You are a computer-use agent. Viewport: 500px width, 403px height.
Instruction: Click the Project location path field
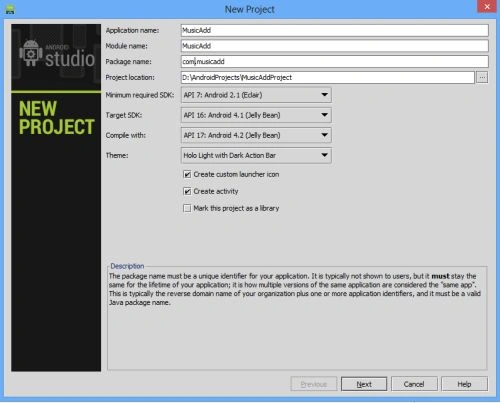coord(328,77)
